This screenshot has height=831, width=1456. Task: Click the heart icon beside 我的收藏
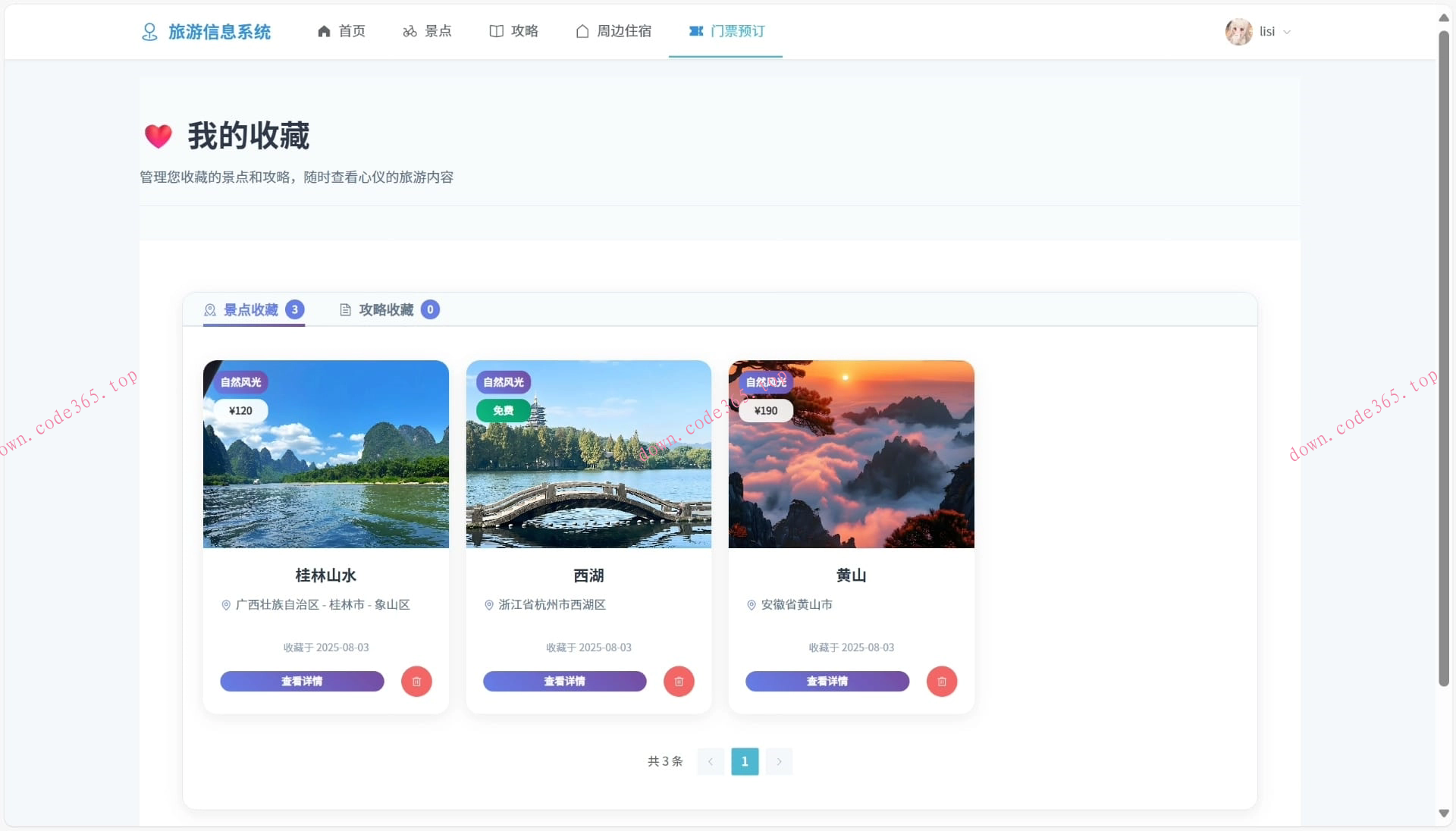click(158, 136)
